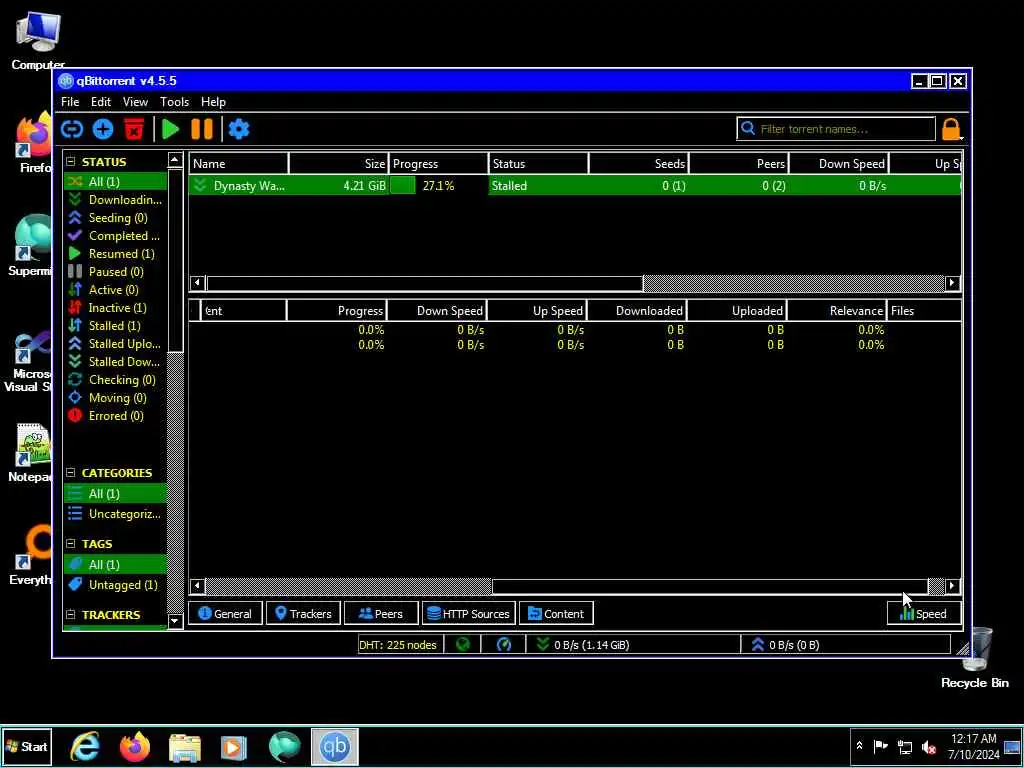This screenshot has width=1024, height=768.
Task: Select the Checking (0) filter
Action: coord(116,380)
